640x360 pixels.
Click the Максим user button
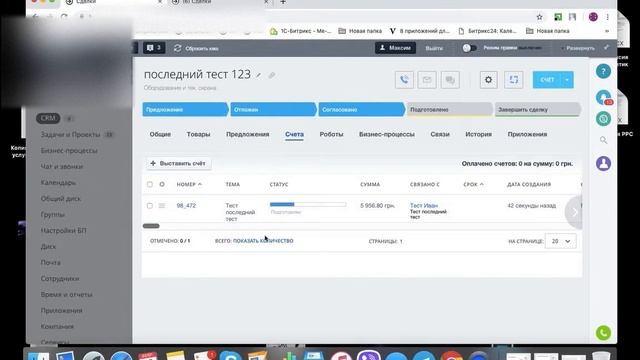click(x=395, y=48)
